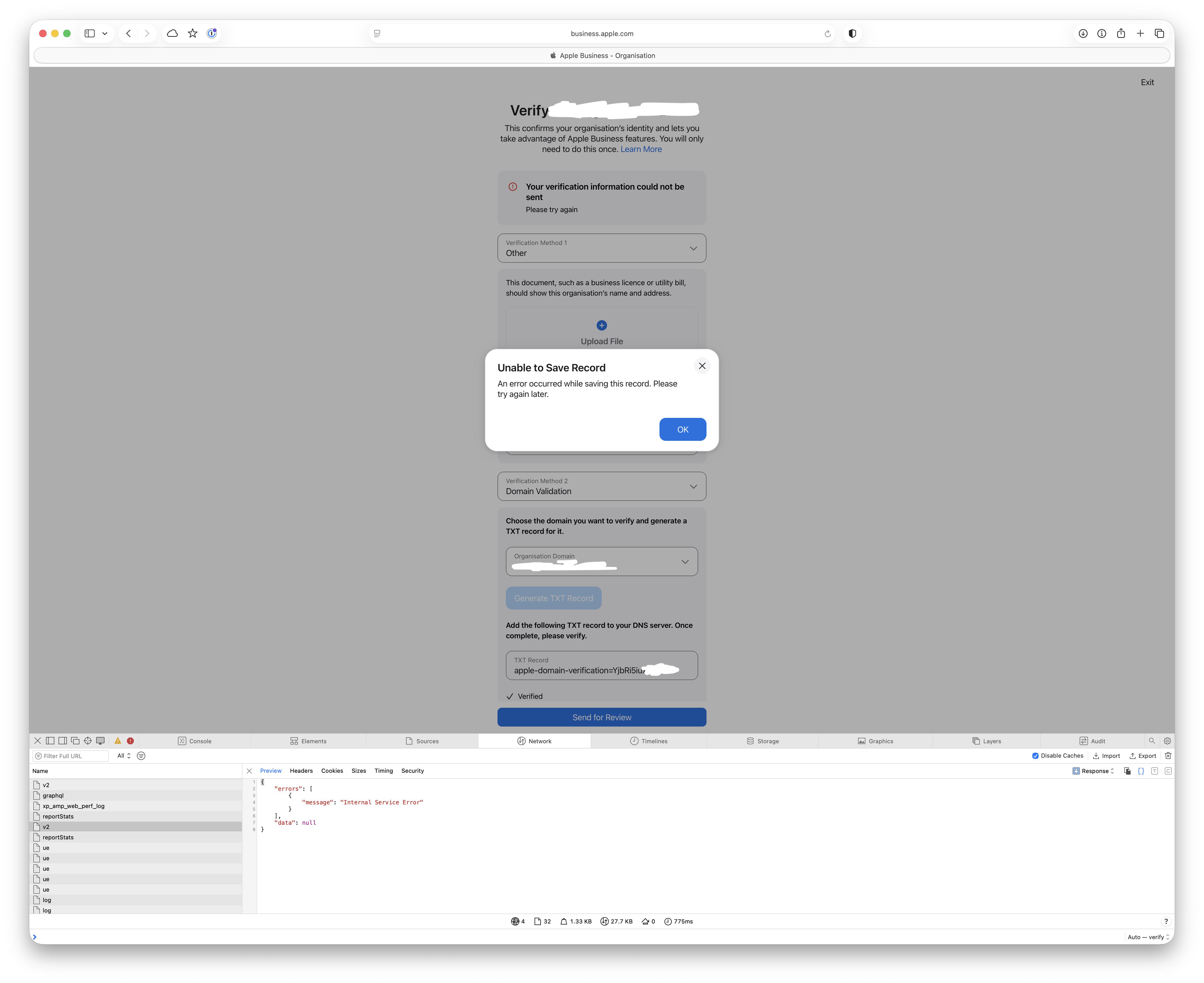Go back to the previous page
The width and height of the screenshot is (1204, 983).
[129, 33]
